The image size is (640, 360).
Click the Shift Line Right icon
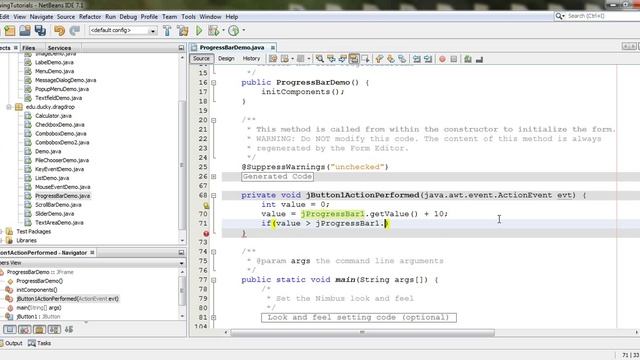[428, 59]
